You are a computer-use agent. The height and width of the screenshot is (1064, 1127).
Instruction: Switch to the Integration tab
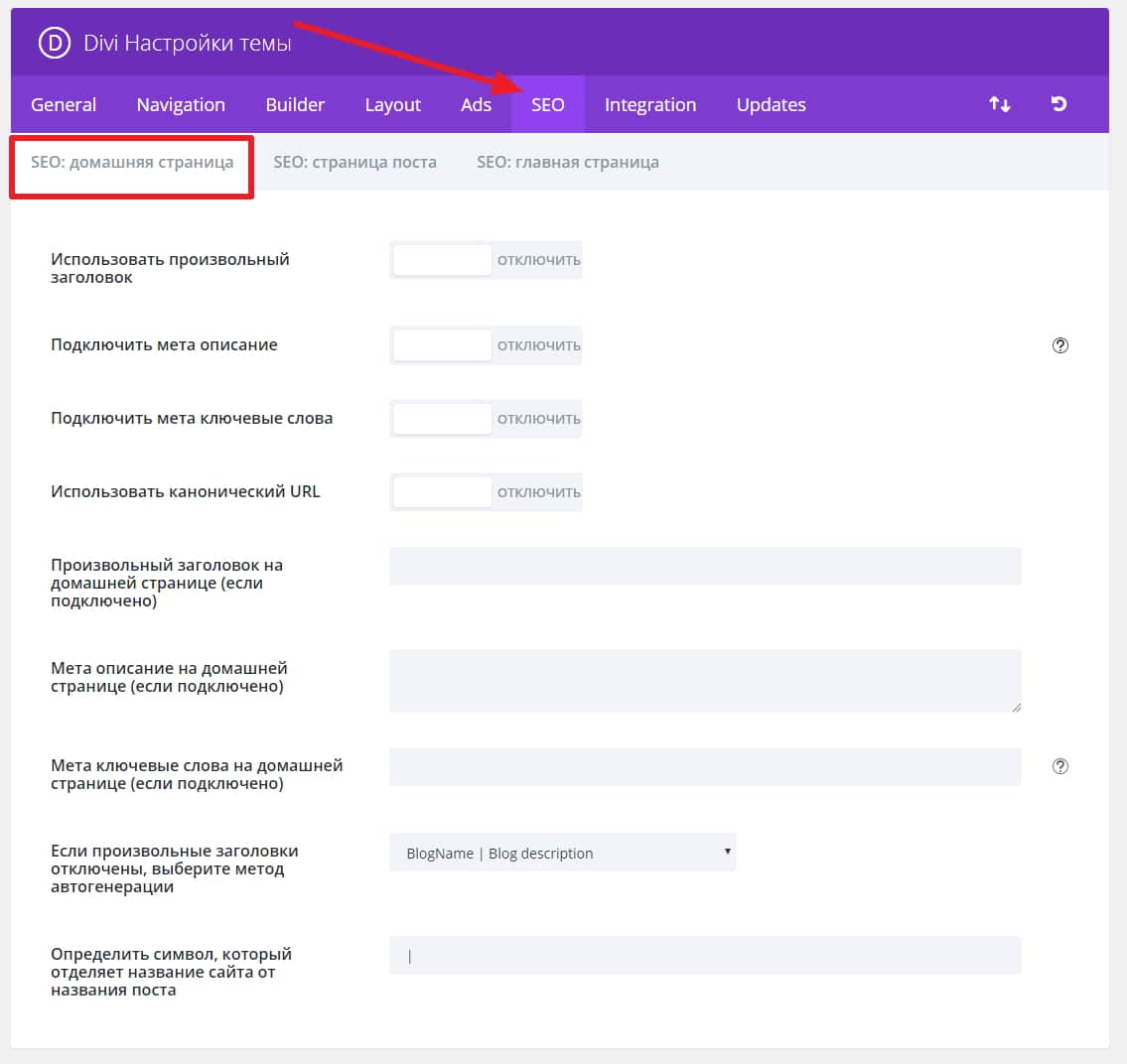pos(650,105)
